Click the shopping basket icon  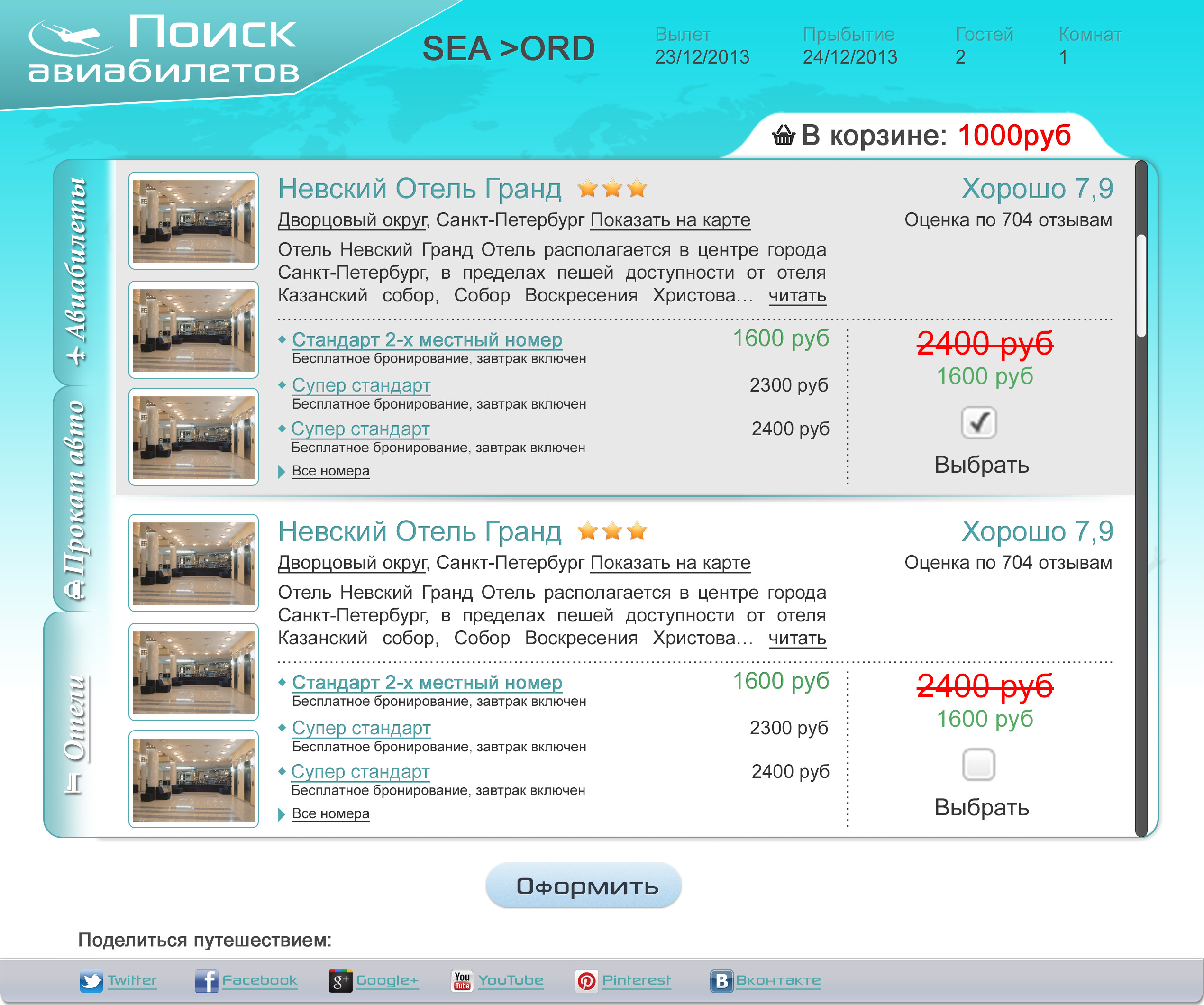tap(783, 136)
